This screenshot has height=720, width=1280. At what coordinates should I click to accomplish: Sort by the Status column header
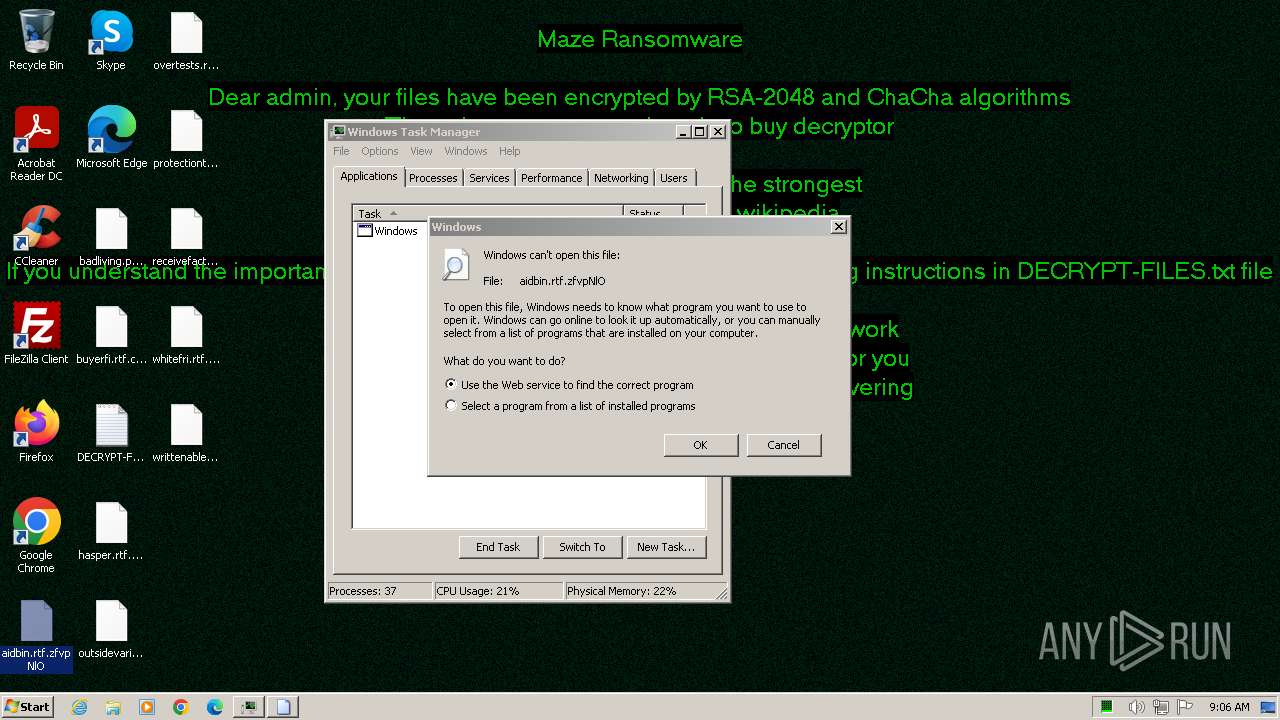[653, 213]
